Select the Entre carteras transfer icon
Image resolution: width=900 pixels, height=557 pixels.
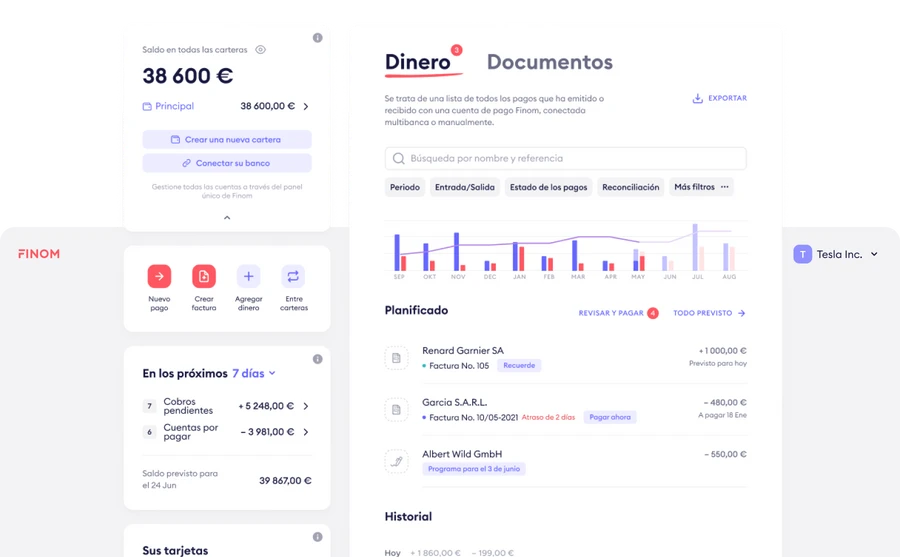pyautogui.click(x=294, y=277)
